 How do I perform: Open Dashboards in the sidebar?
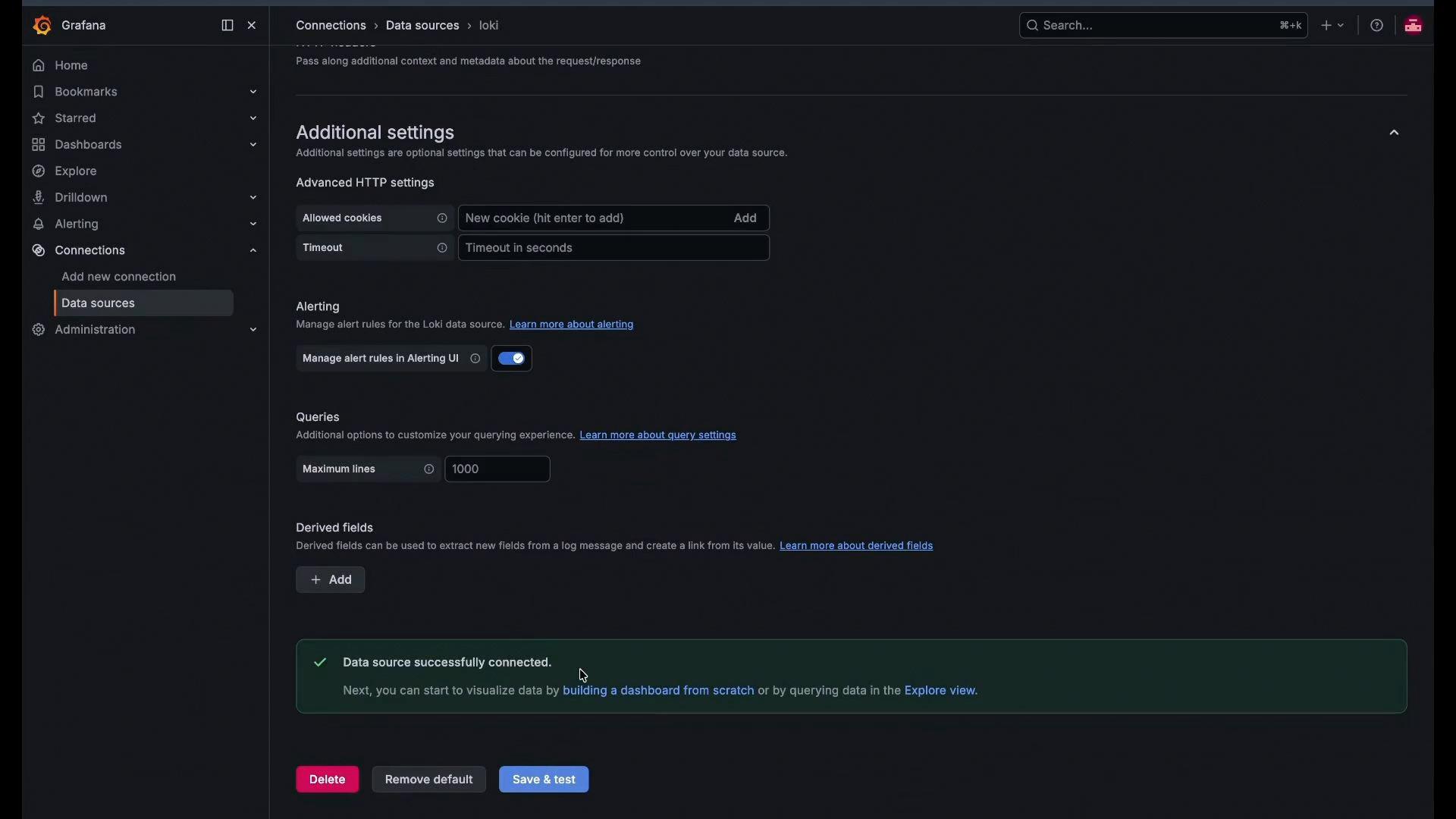[x=88, y=145]
